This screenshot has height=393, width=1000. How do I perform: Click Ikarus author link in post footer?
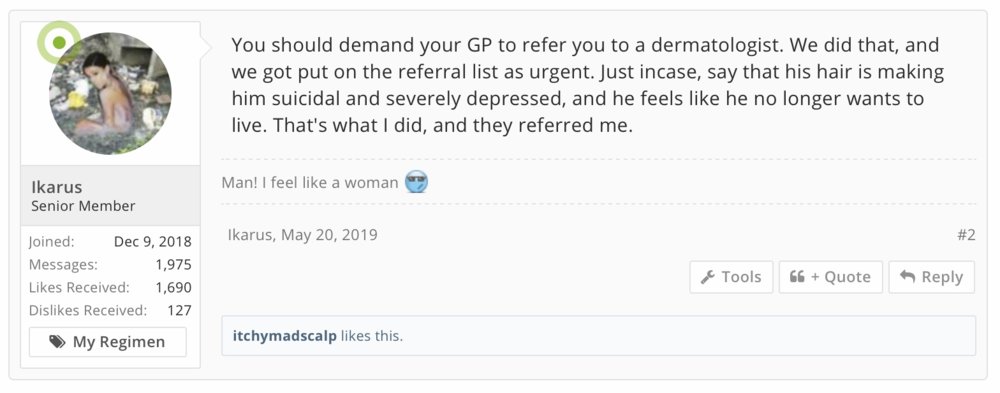[x=251, y=235]
